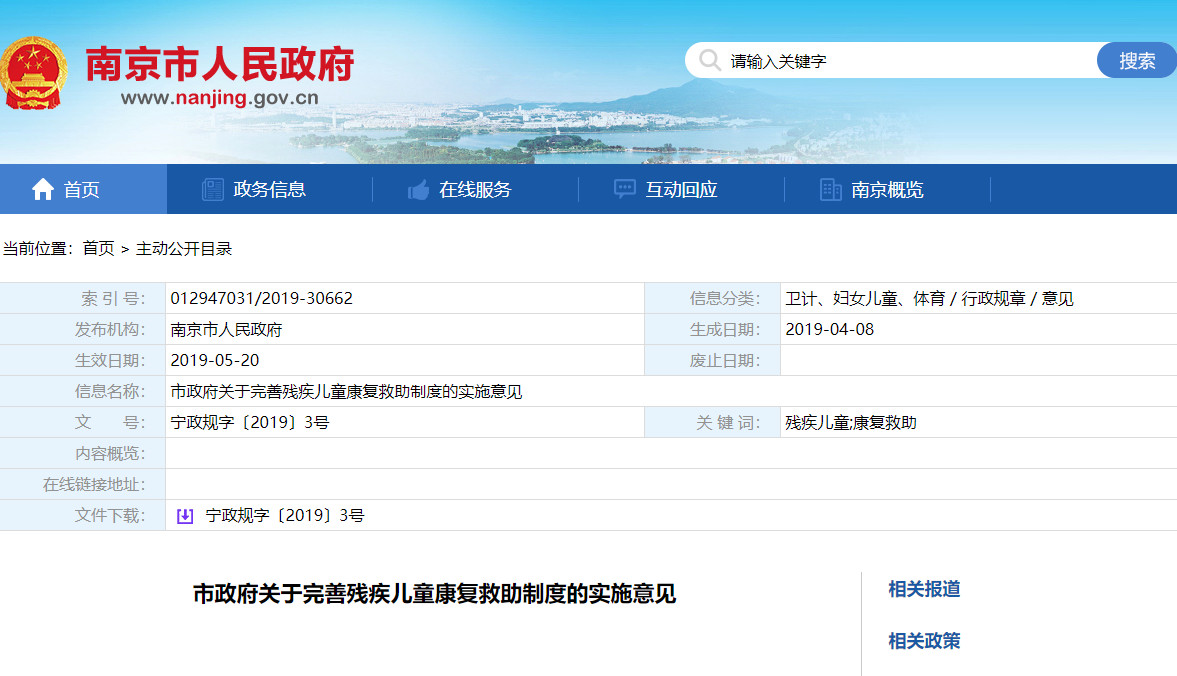Click the national emblem logo
The height and width of the screenshot is (676, 1177).
(36, 72)
